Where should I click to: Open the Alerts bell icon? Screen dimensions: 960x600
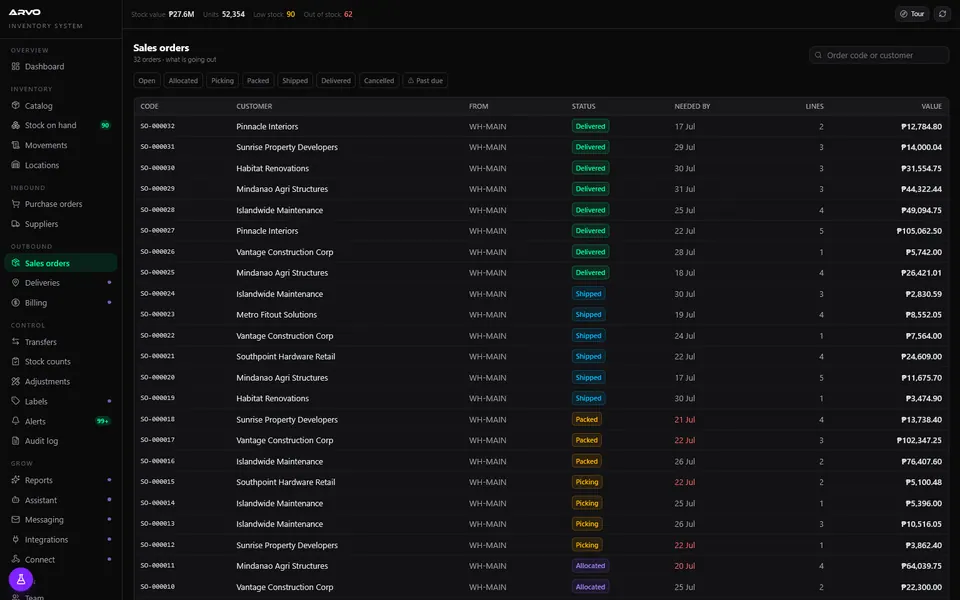[16, 421]
